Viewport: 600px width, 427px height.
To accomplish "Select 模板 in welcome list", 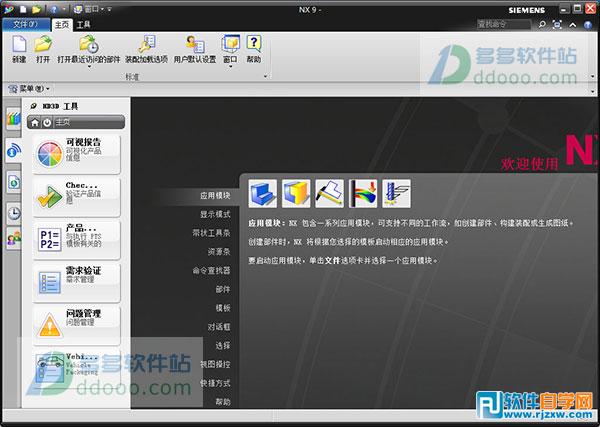I will click(x=223, y=308).
